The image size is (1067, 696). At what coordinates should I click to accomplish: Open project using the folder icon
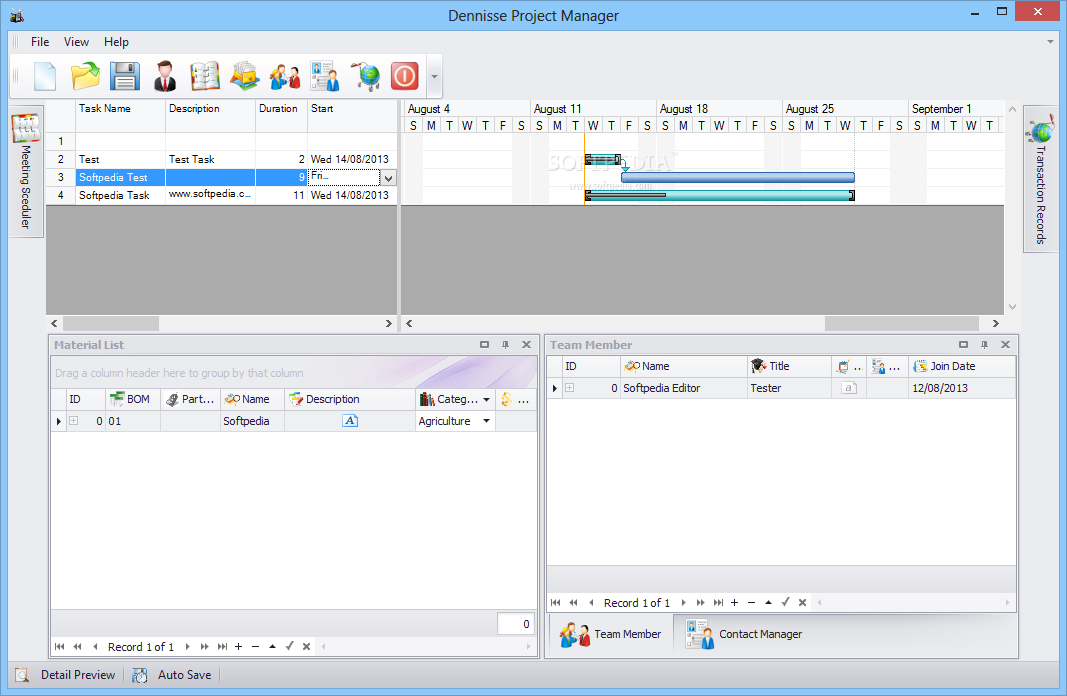[x=85, y=76]
